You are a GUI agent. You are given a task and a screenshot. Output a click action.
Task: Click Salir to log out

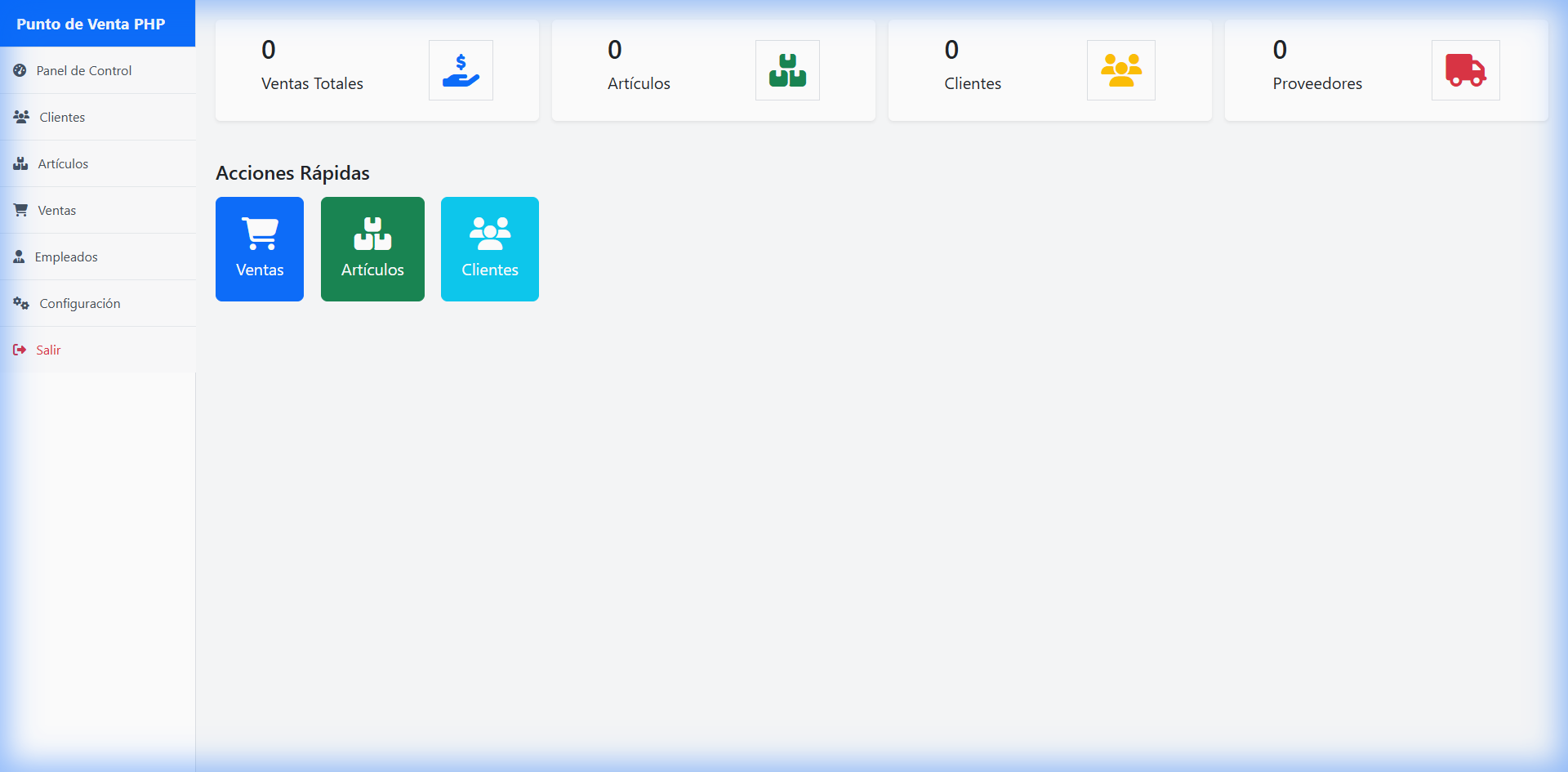(47, 349)
